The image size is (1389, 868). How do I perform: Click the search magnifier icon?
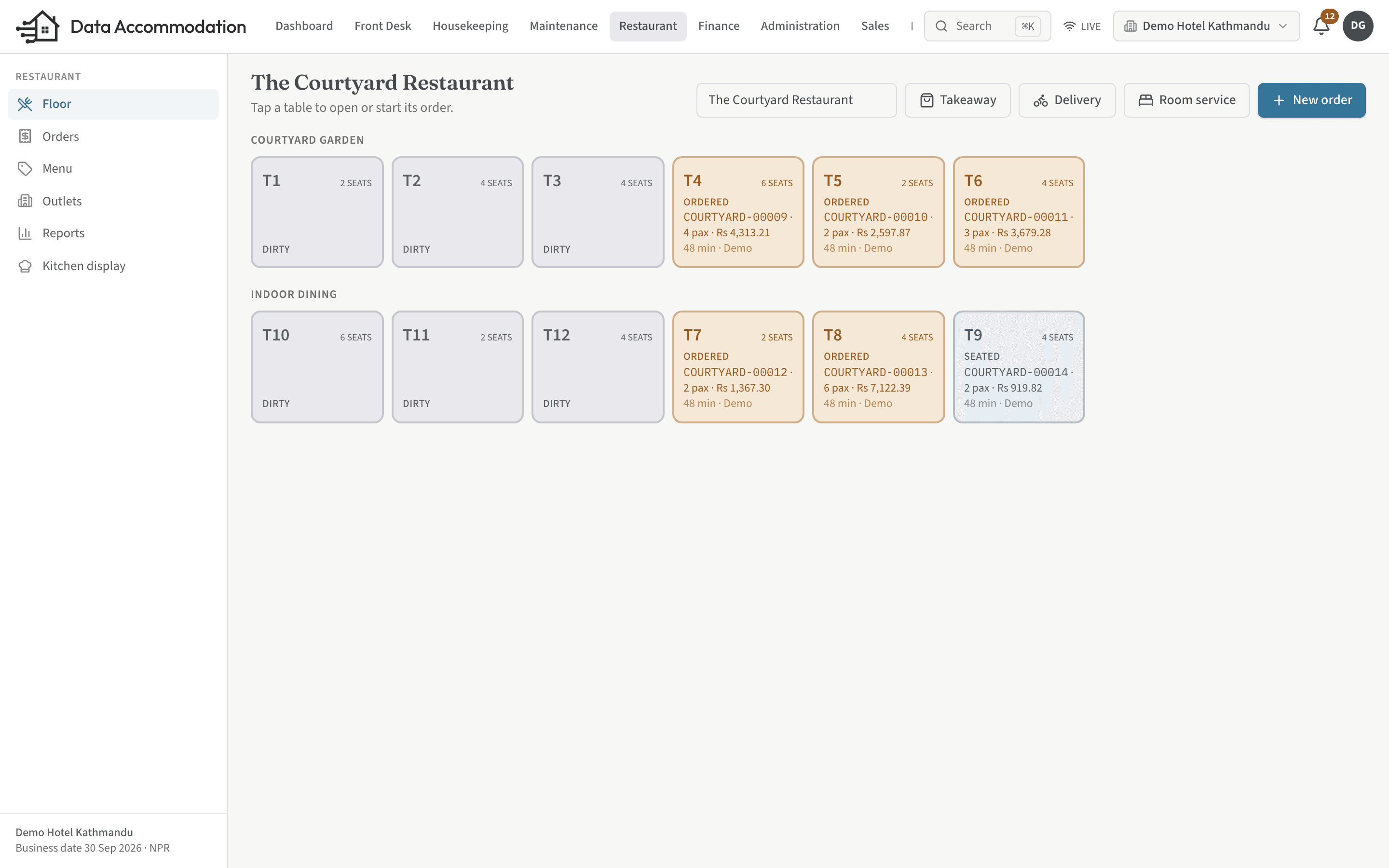(941, 26)
